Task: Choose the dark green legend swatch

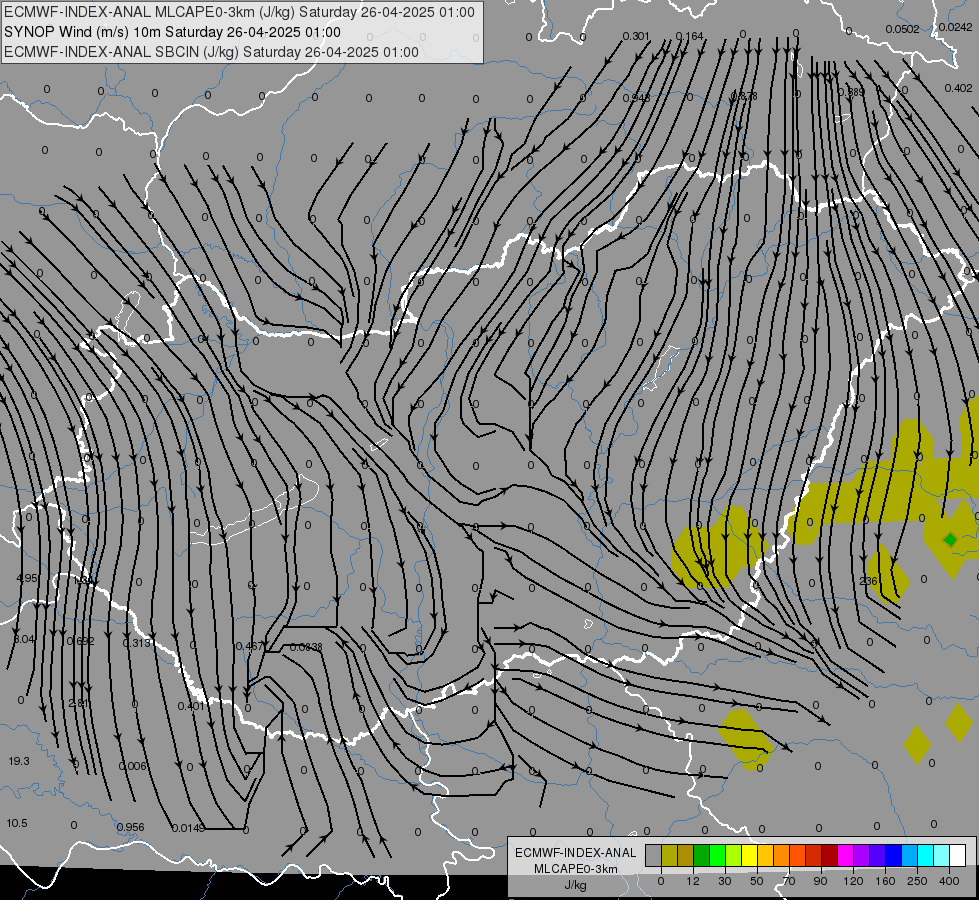Action: click(701, 855)
